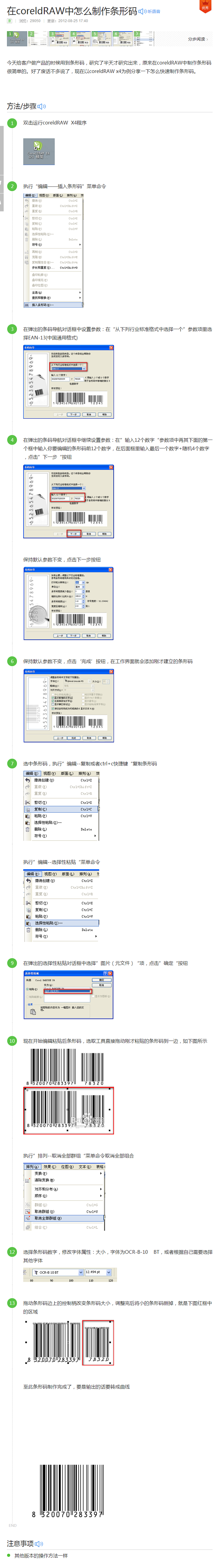218x1568 pixels.
Task: Open the 分步阅读 step-by-step reading link
Action: click(198, 39)
